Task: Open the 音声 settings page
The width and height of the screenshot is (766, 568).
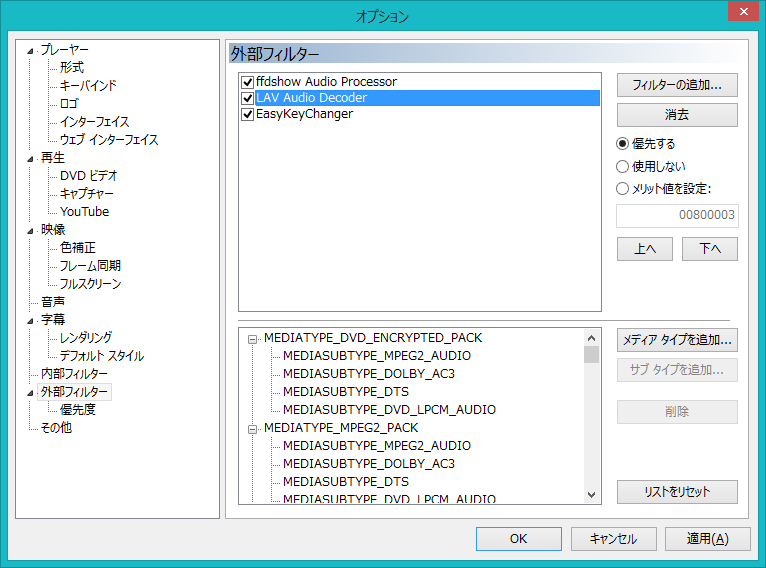Action: 53,302
